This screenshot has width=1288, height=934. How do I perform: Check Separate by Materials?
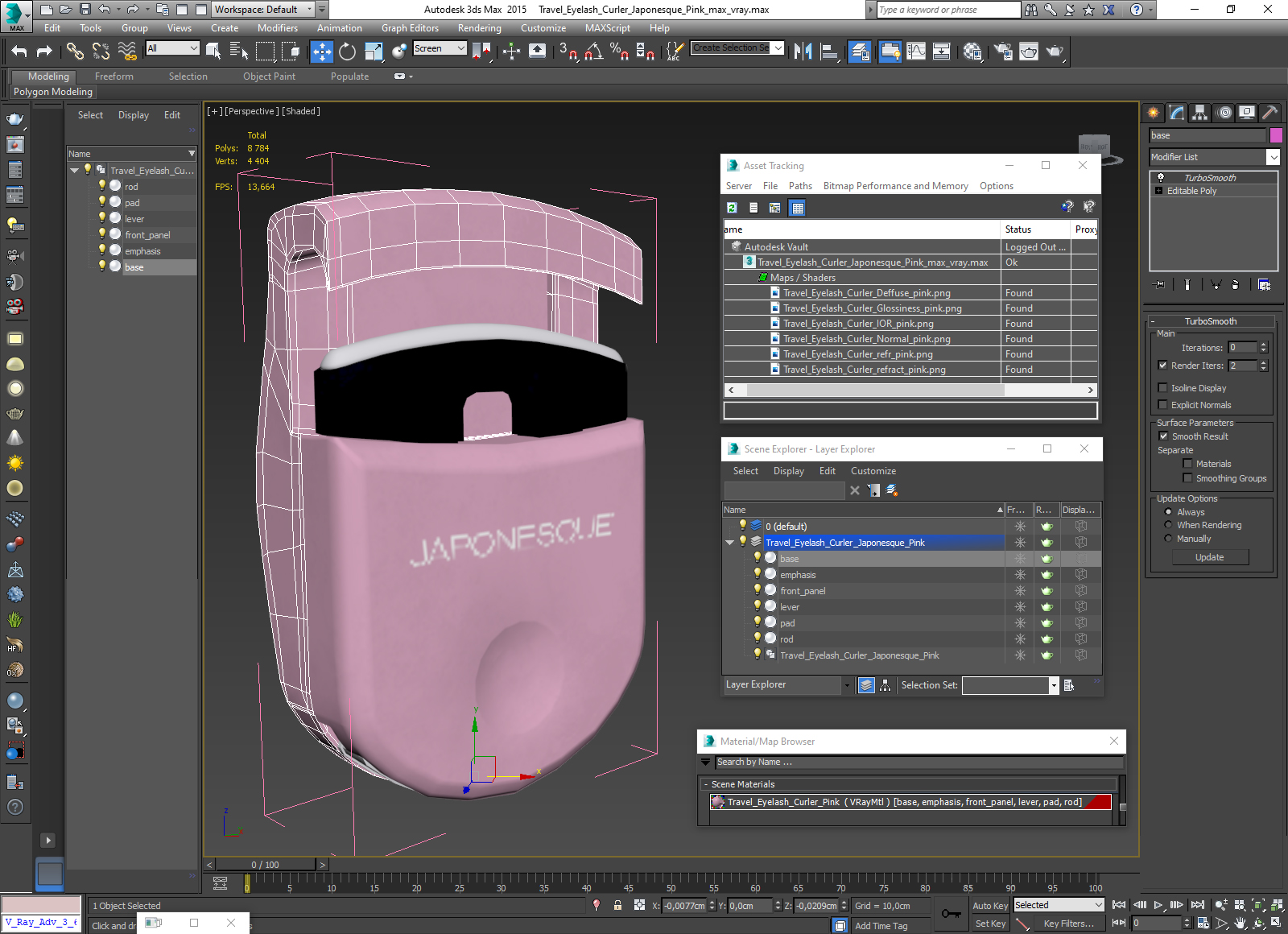1187,464
